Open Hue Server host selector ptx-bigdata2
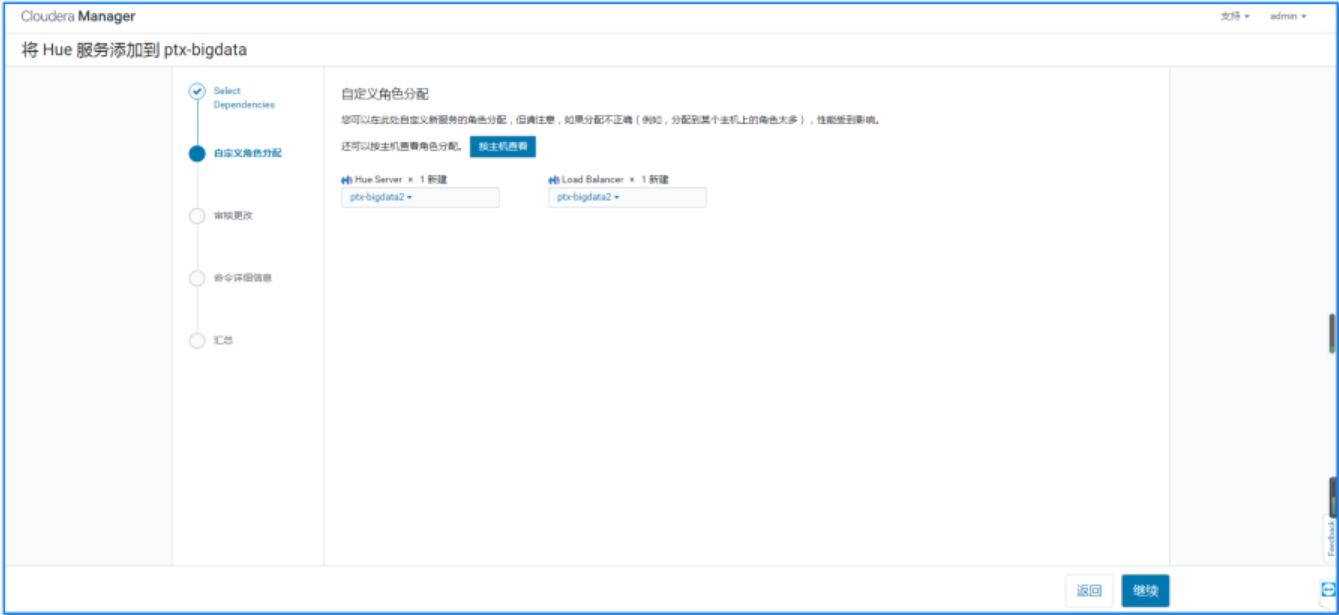The width and height of the screenshot is (1339, 615). (420, 197)
